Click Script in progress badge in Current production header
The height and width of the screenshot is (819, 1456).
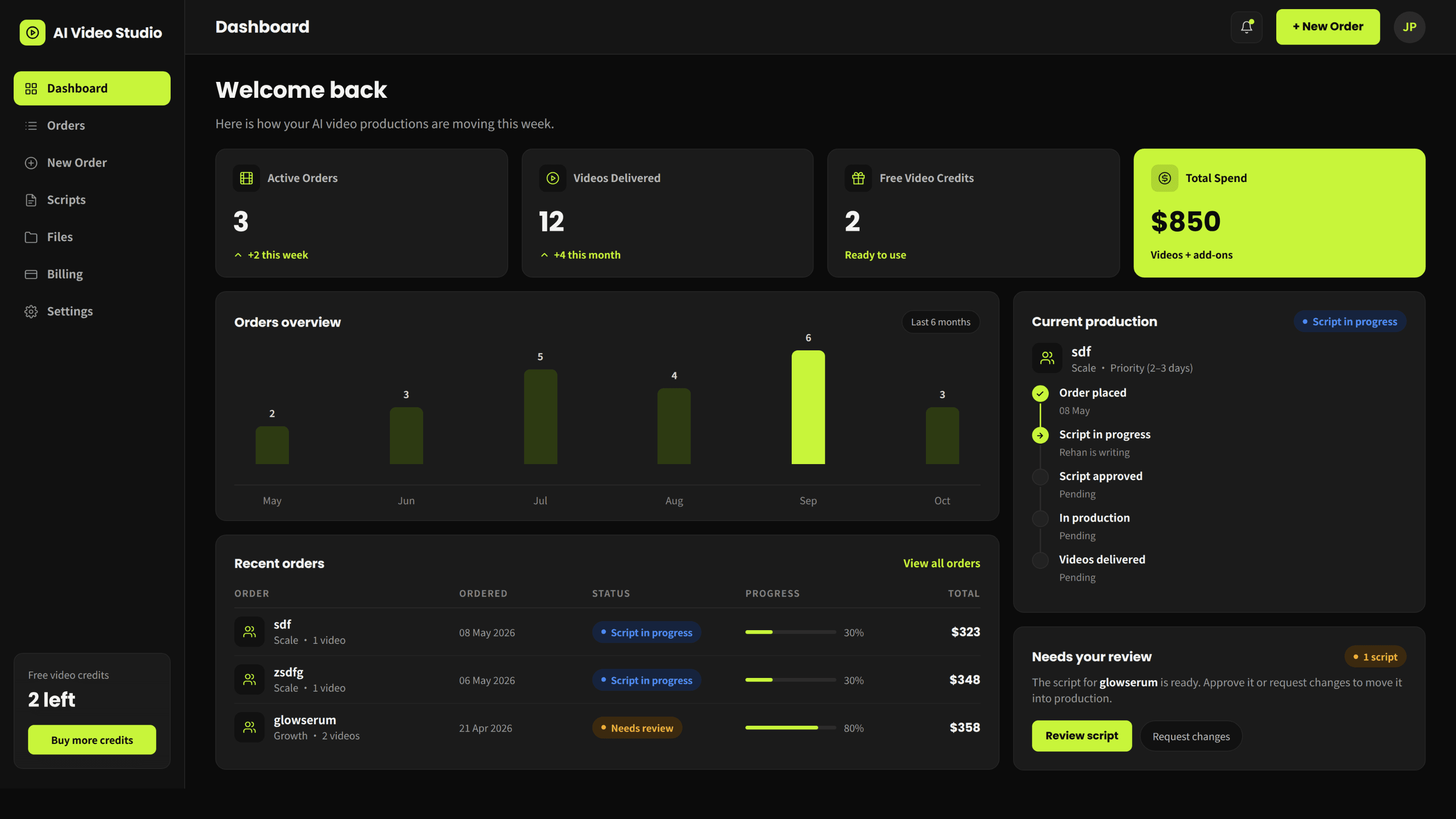click(1350, 321)
